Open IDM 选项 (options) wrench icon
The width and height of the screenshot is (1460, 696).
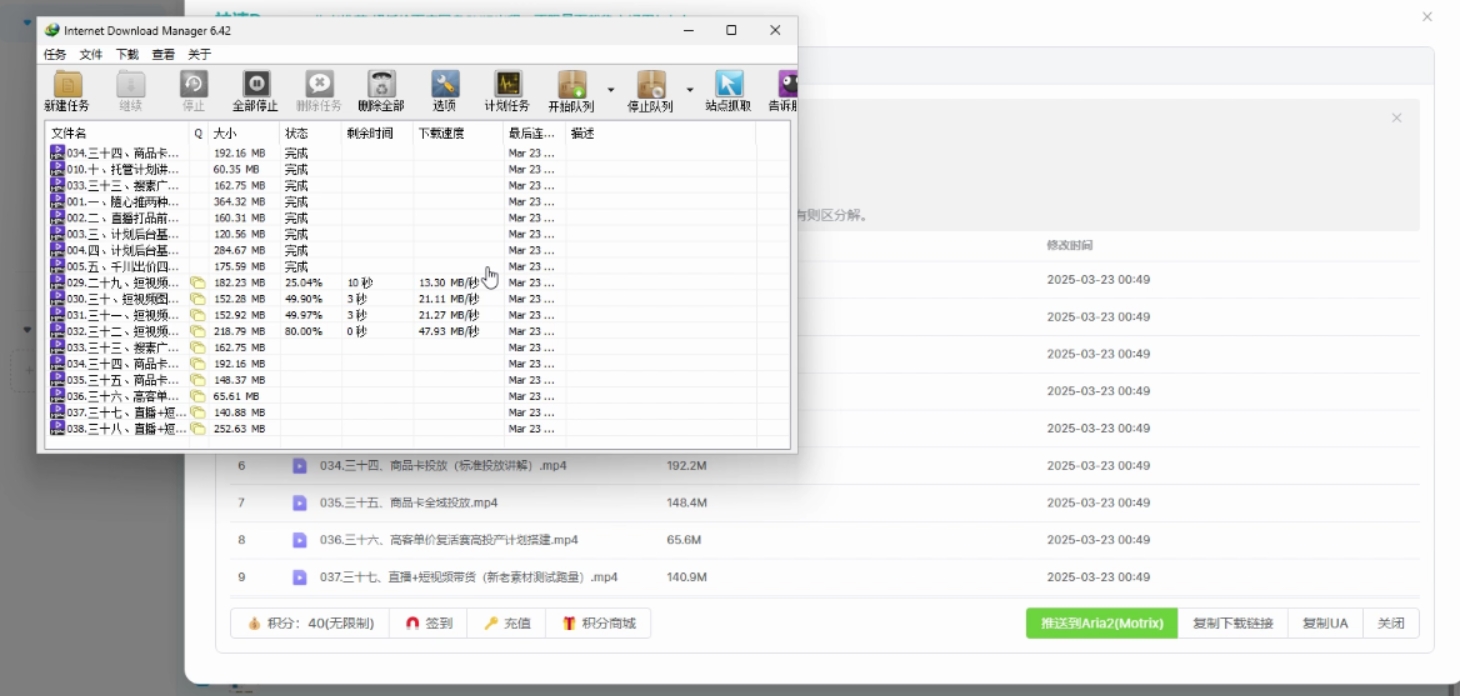tap(445, 84)
